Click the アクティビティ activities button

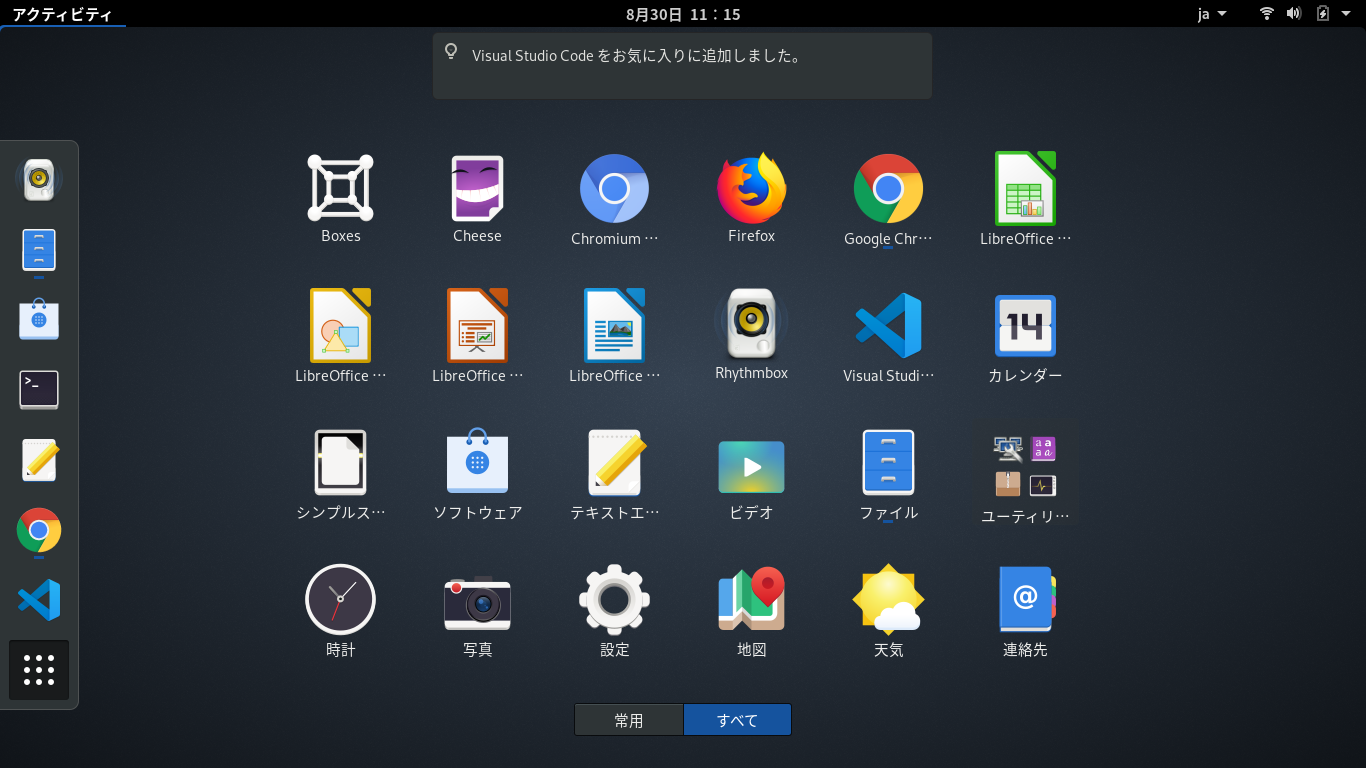62,14
